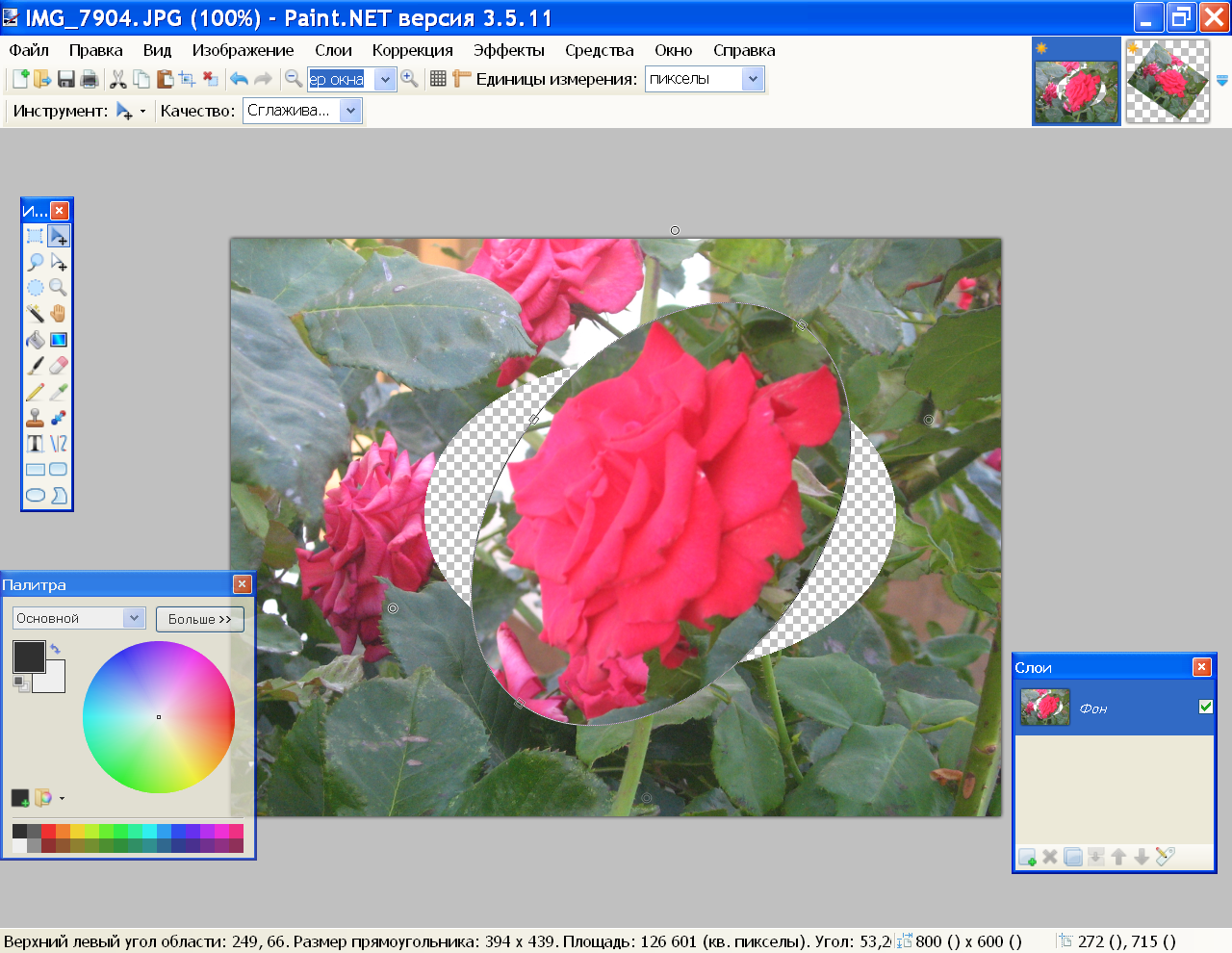Click the Save toolbar icon
The height and width of the screenshot is (953, 1232).
66,79
